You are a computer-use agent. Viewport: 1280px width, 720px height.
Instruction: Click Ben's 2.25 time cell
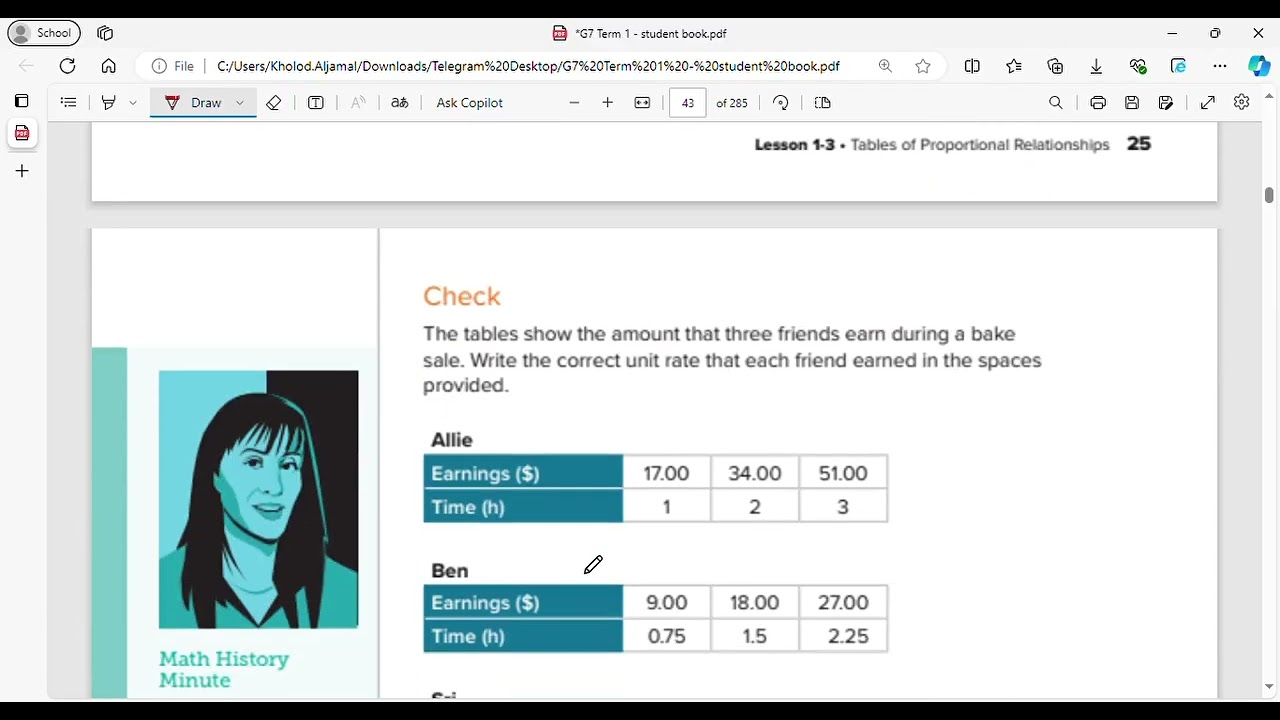coord(843,636)
